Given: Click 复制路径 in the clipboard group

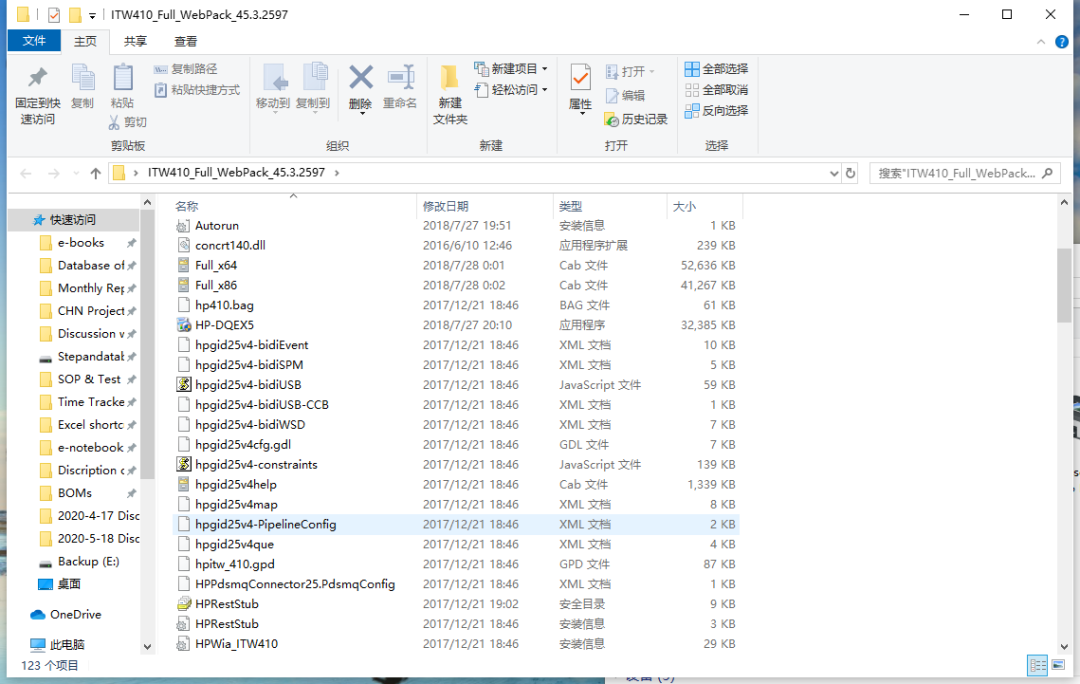Looking at the screenshot, I should tap(185, 69).
